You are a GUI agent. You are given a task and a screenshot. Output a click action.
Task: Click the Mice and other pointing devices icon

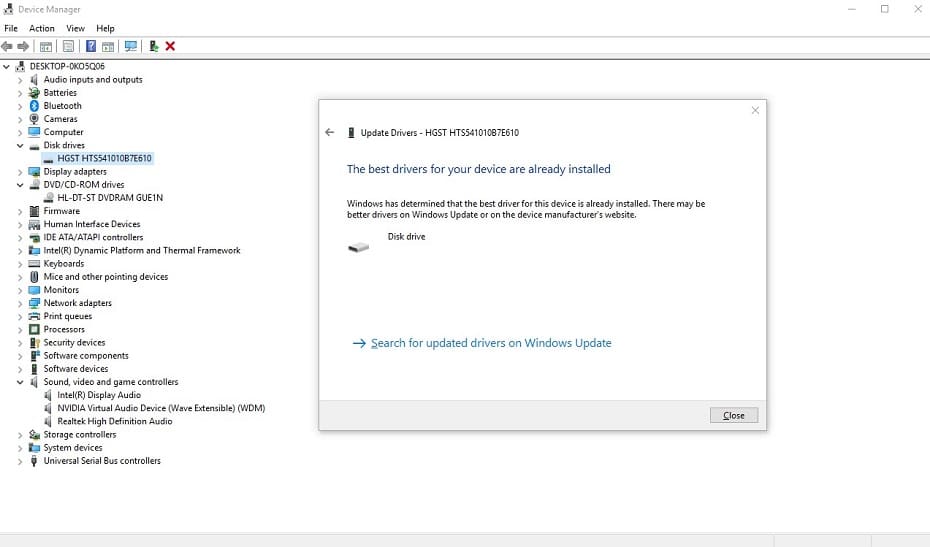34,276
